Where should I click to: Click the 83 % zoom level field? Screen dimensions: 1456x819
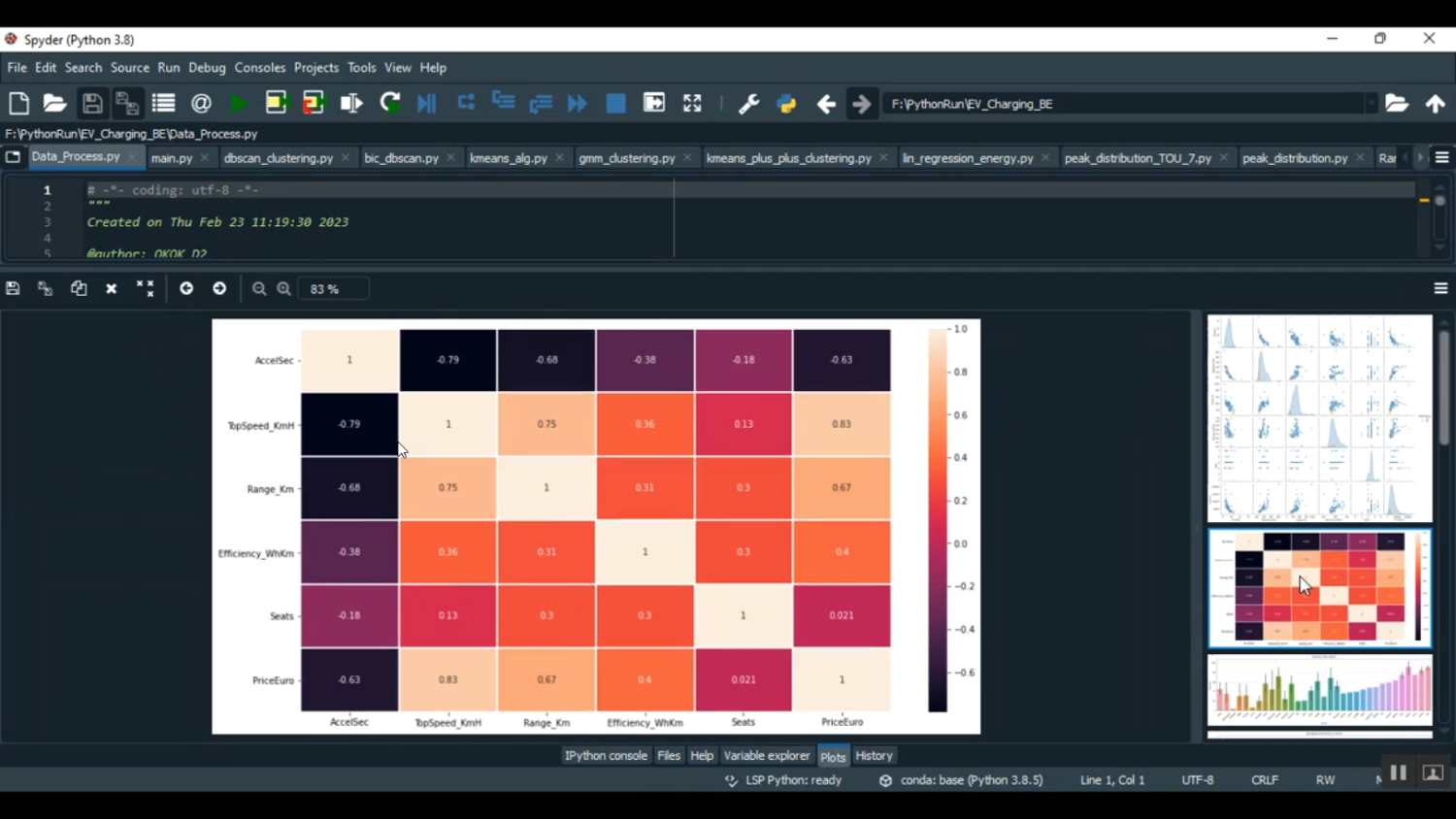tap(333, 289)
